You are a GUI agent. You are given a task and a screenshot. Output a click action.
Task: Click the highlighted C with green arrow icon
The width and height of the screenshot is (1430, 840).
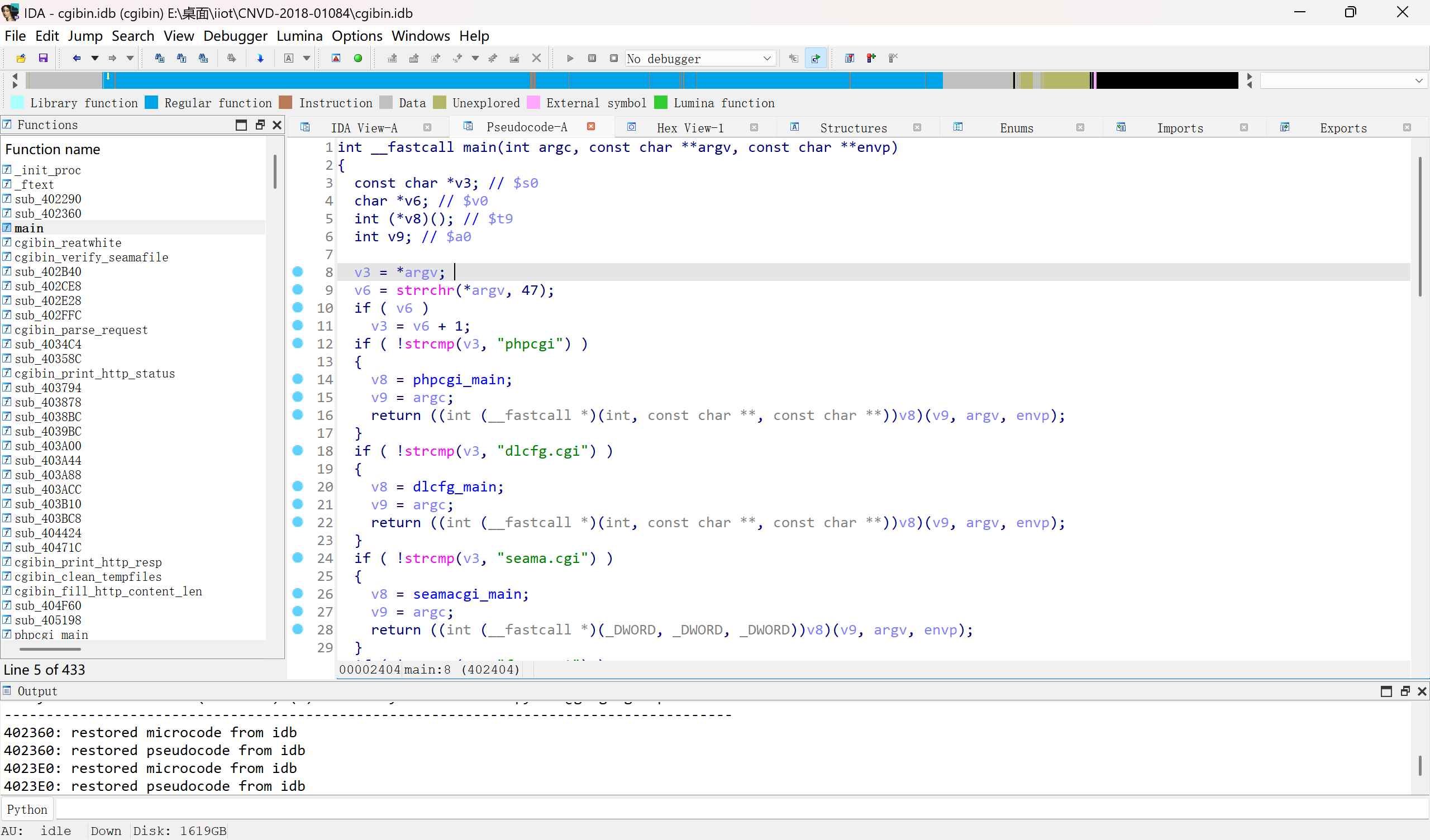point(816,58)
